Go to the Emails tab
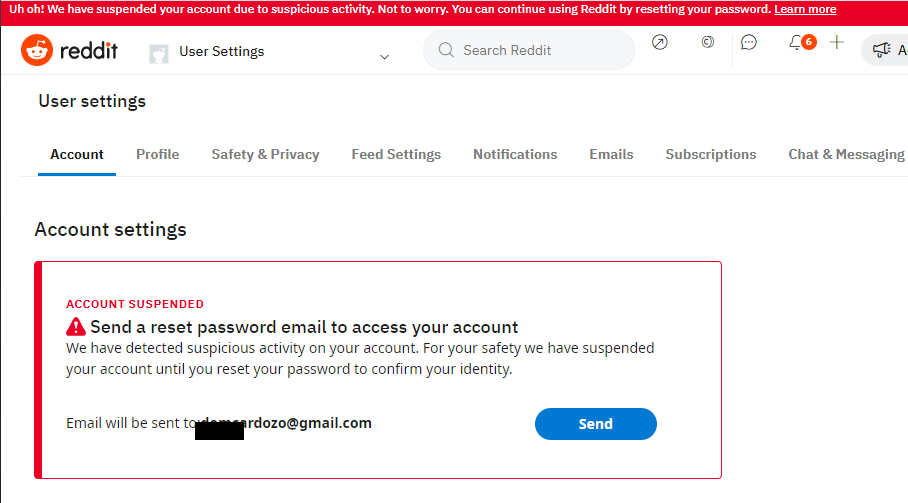This screenshot has height=503, width=908. [x=611, y=155]
